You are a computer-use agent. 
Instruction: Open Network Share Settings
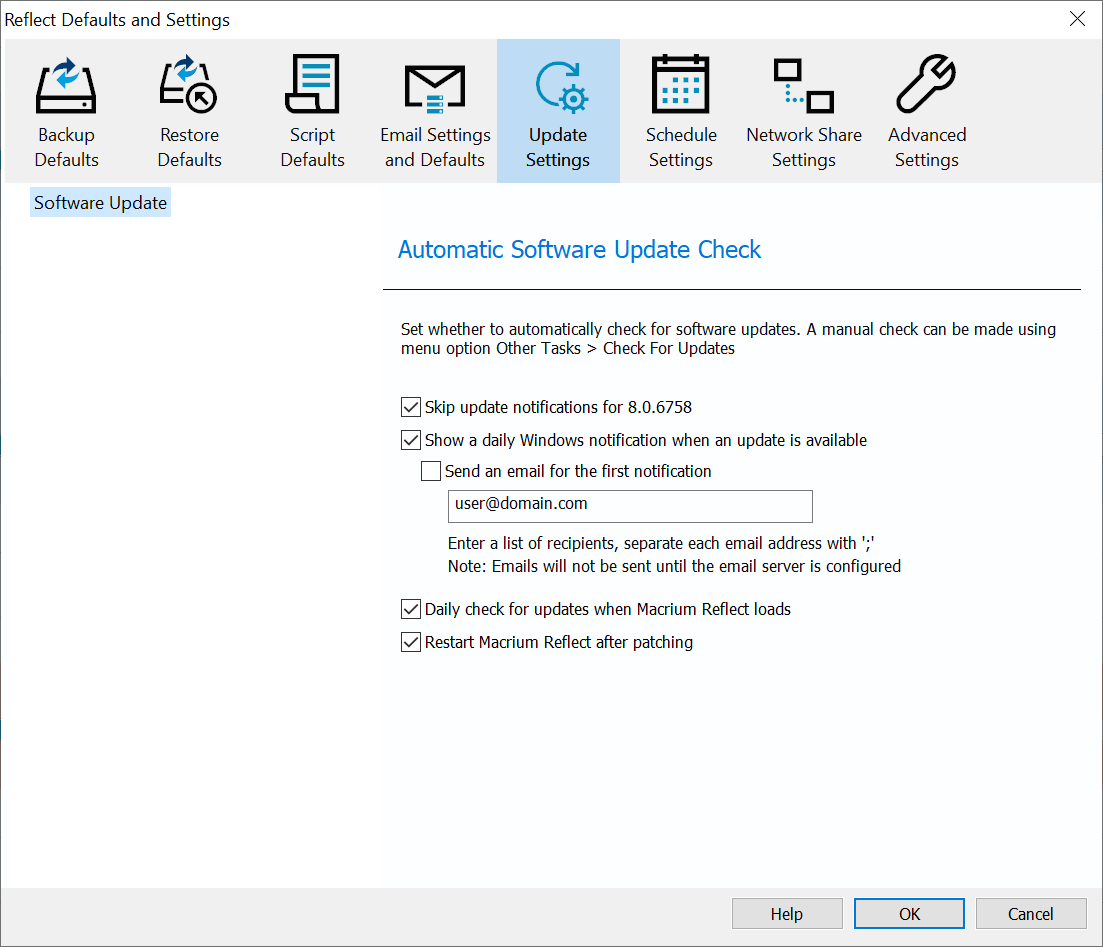click(x=804, y=110)
